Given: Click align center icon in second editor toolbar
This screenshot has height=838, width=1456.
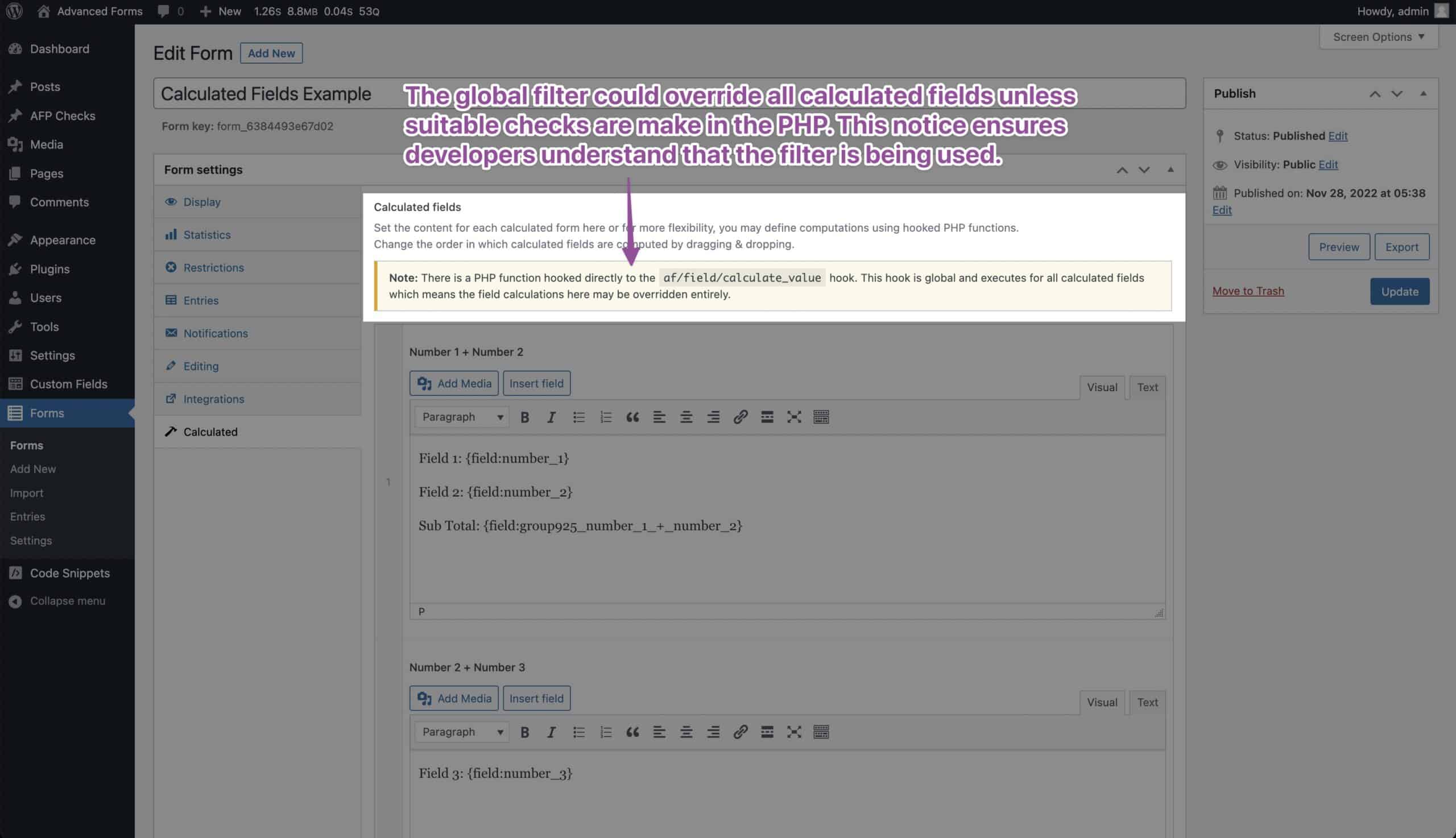Looking at the screenshot, I should [686, 732].
